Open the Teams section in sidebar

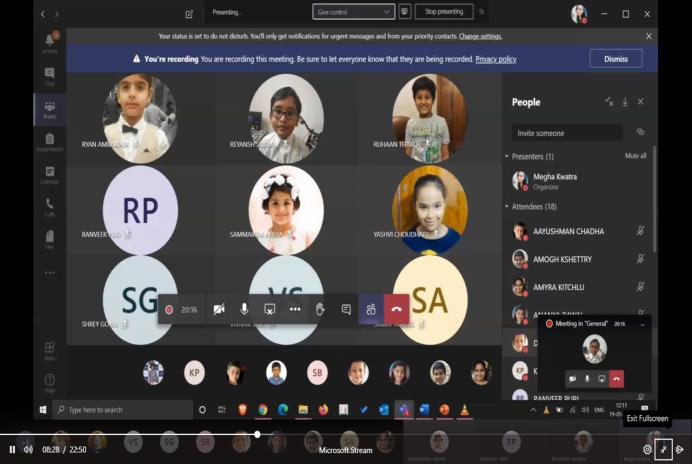click(x=49, y=109)
